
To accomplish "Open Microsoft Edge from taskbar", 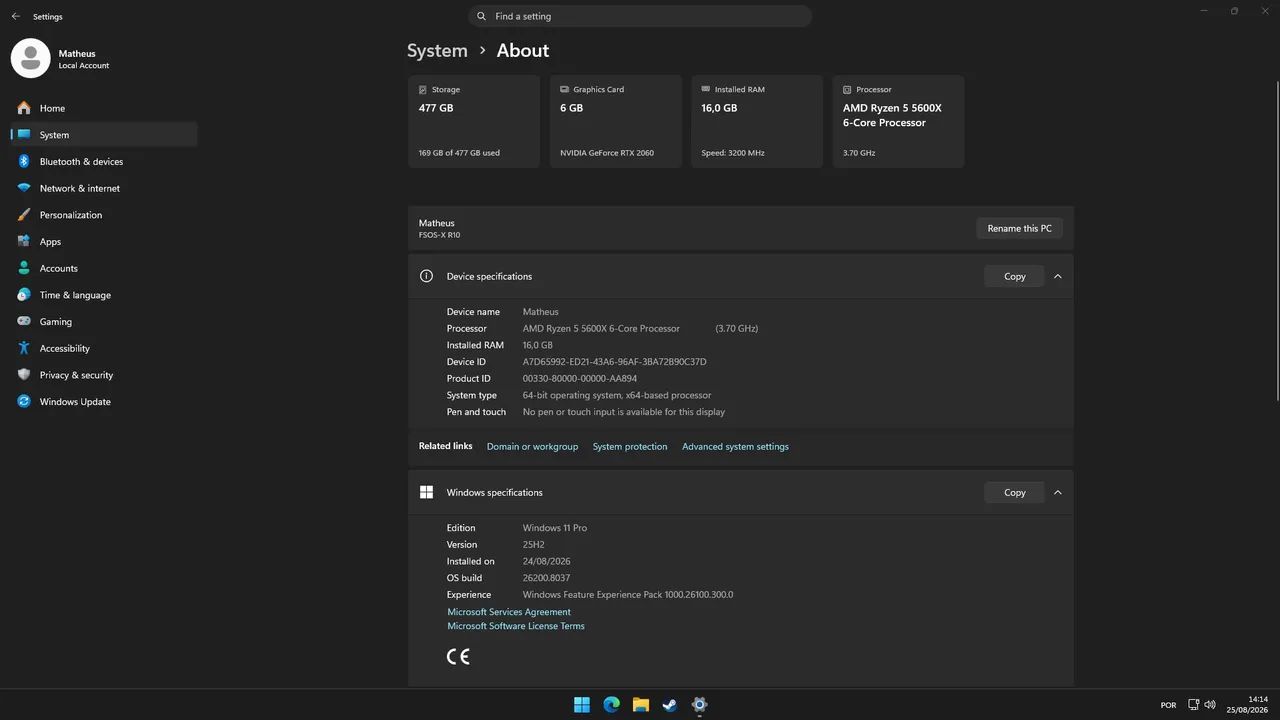I will [x=611, y=705].
